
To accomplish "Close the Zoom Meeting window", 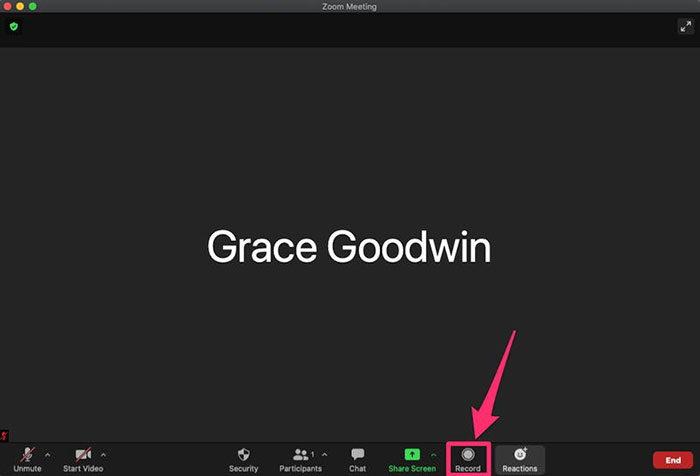I will [7, 6].
